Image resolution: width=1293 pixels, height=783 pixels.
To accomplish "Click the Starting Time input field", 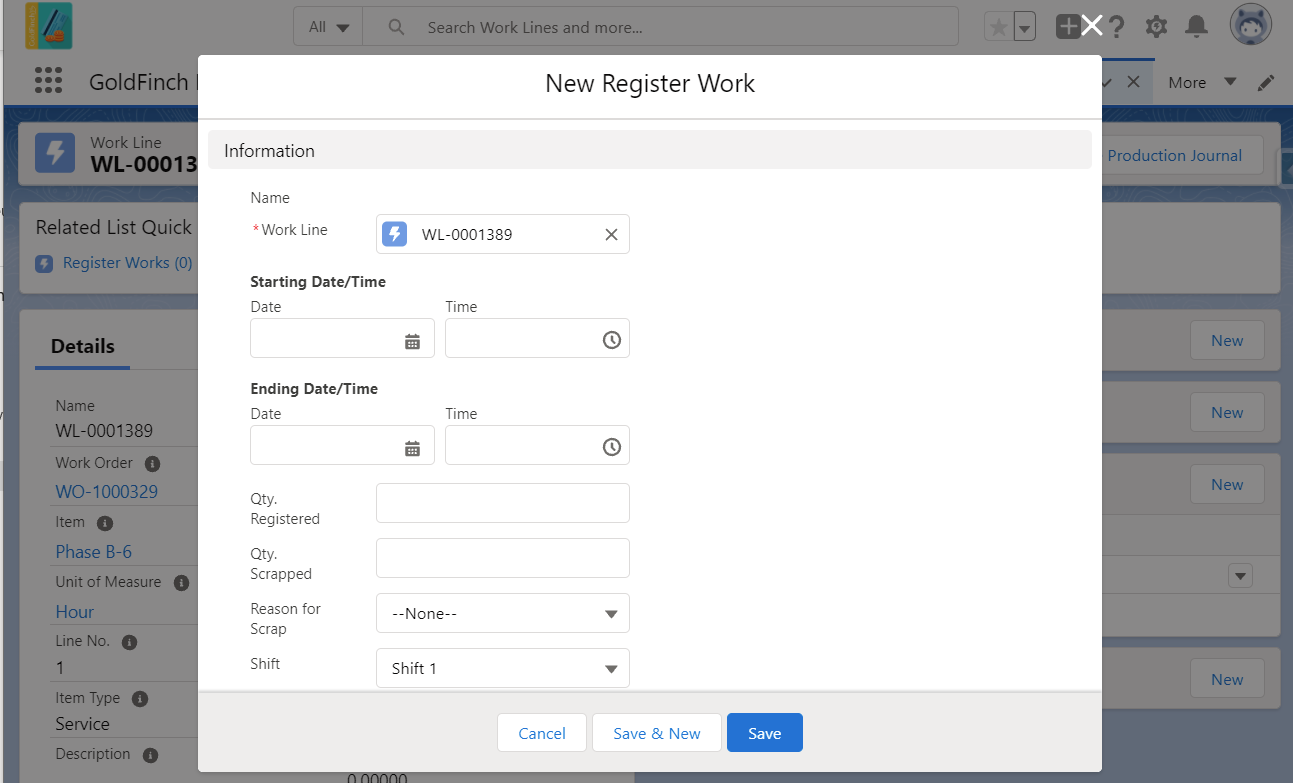I will point(537,338).
